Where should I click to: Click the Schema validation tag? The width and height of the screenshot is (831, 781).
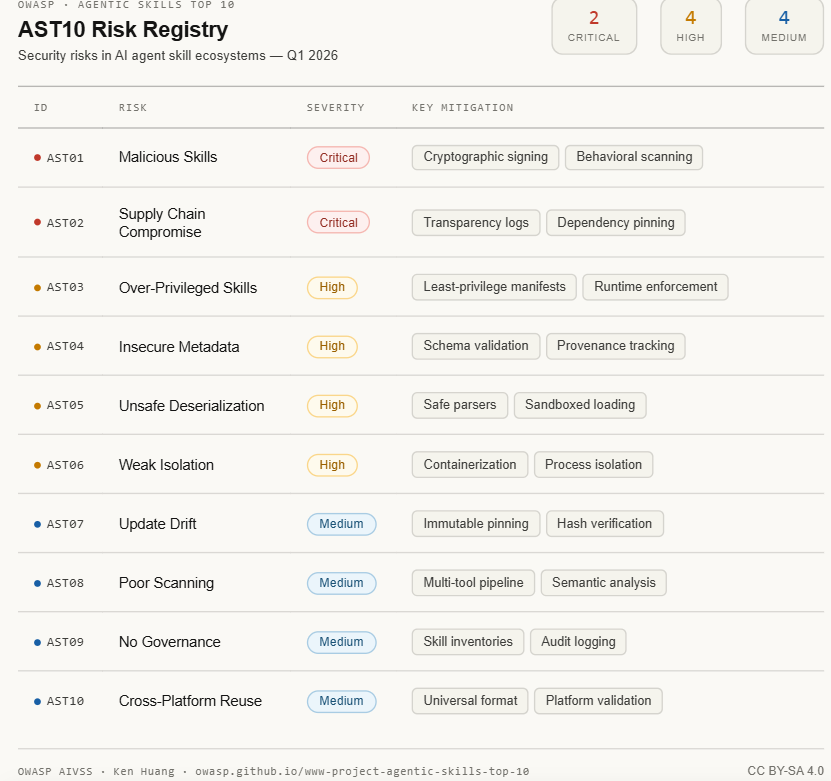[476, 346]
